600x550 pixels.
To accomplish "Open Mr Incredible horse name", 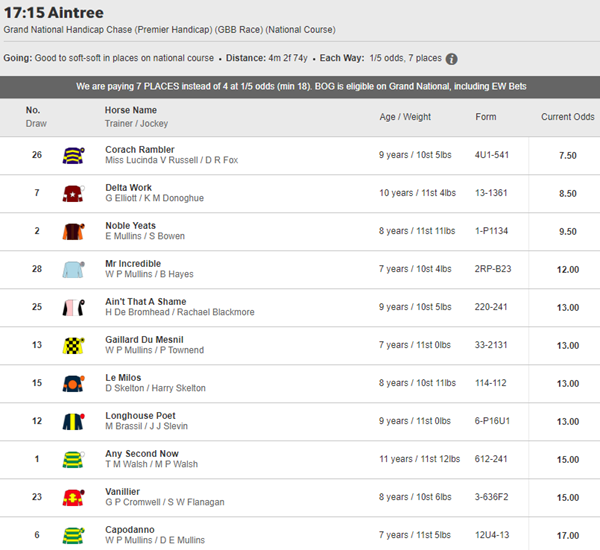I will coord(133,264).
